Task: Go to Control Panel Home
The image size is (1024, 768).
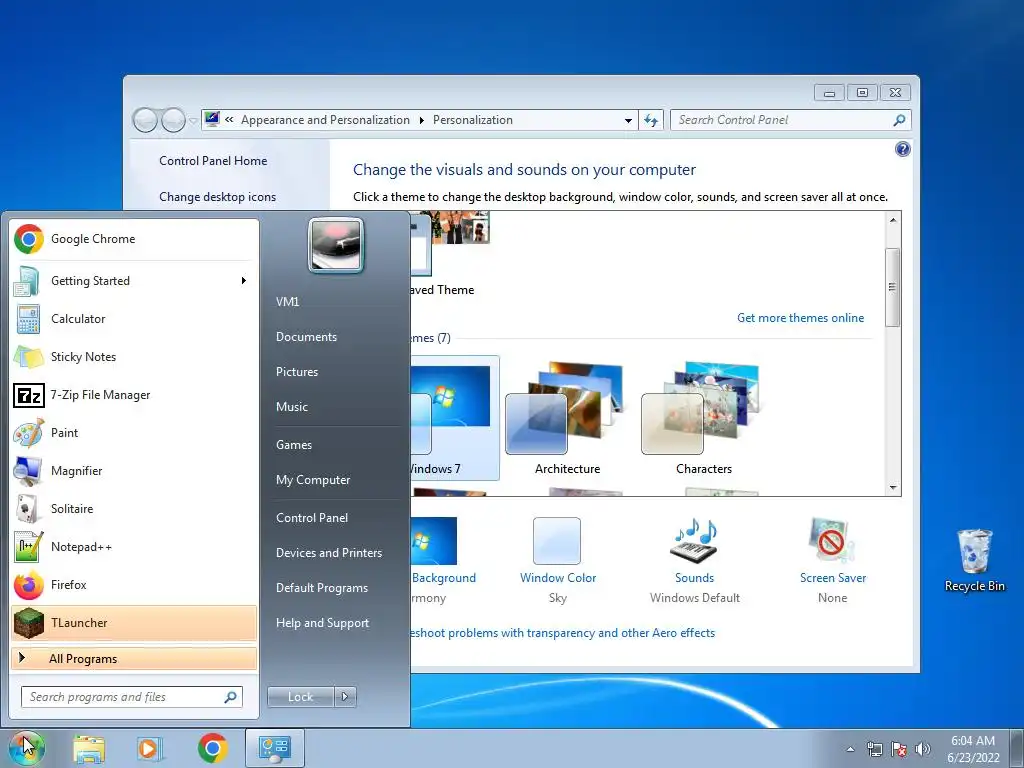Action: (x=213, y=161)
